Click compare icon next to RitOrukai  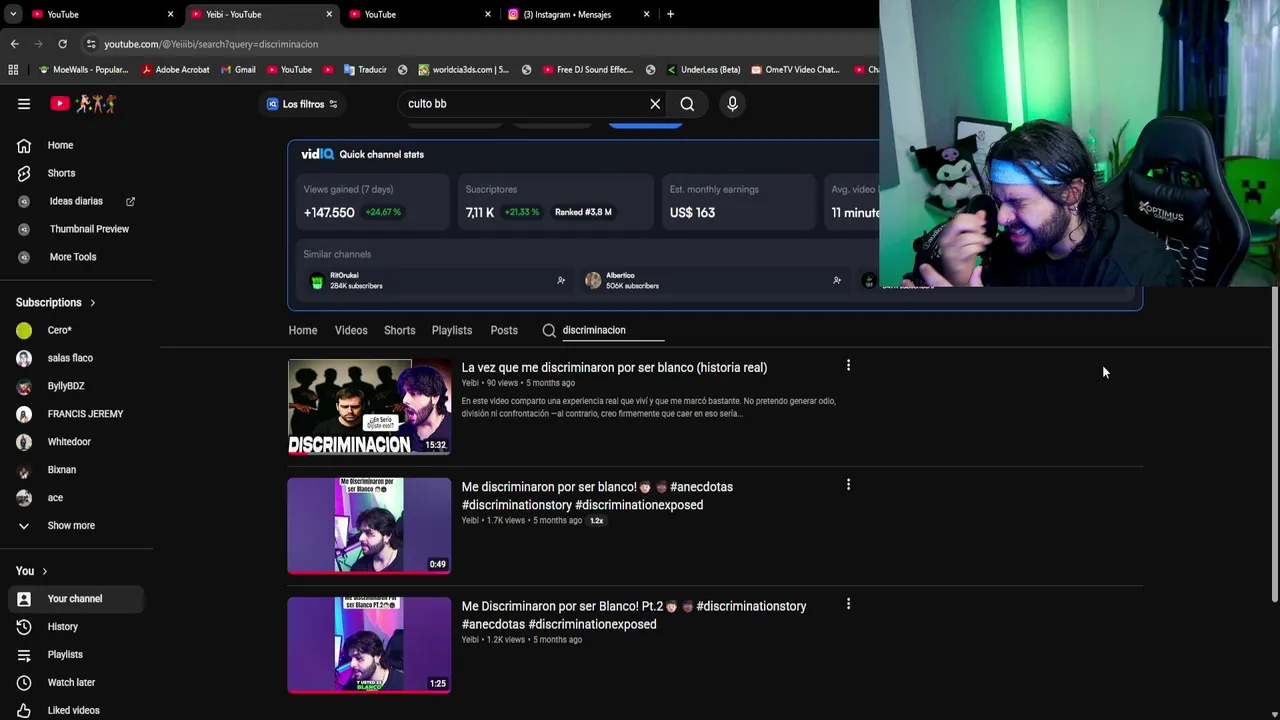561,281
